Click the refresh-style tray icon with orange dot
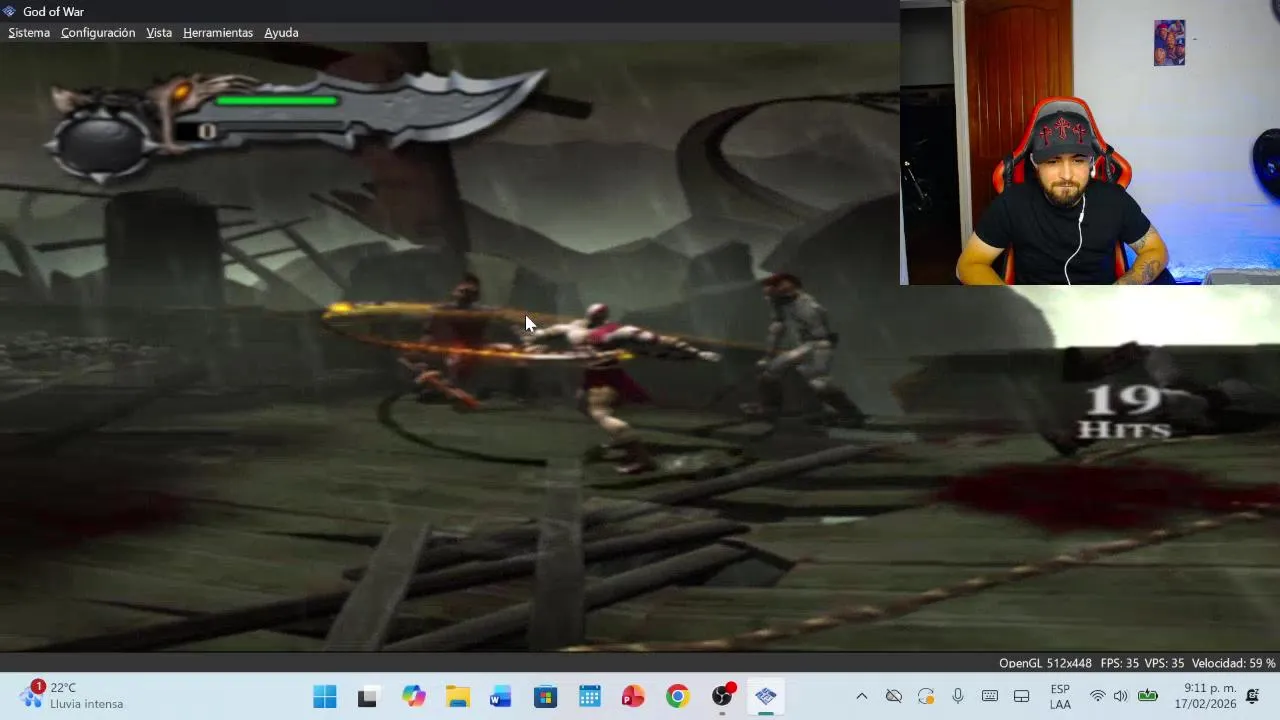 [926, 696]
